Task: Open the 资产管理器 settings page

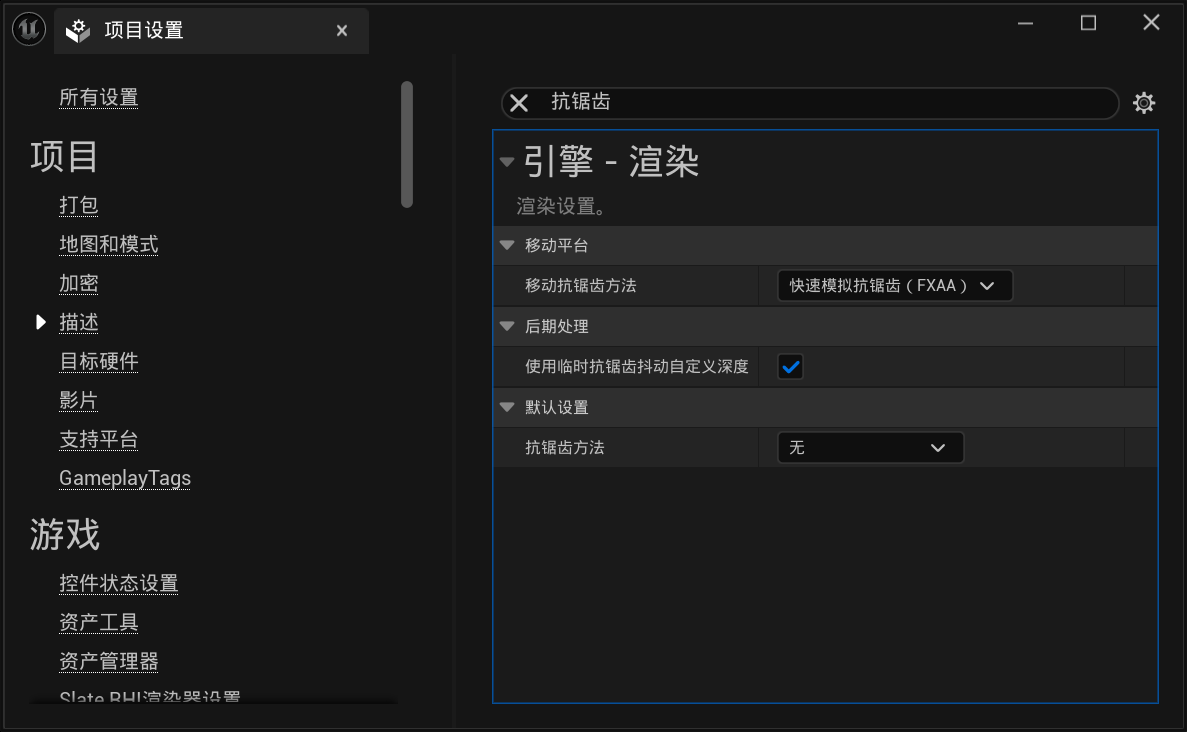Action: [x=109, y=662]
